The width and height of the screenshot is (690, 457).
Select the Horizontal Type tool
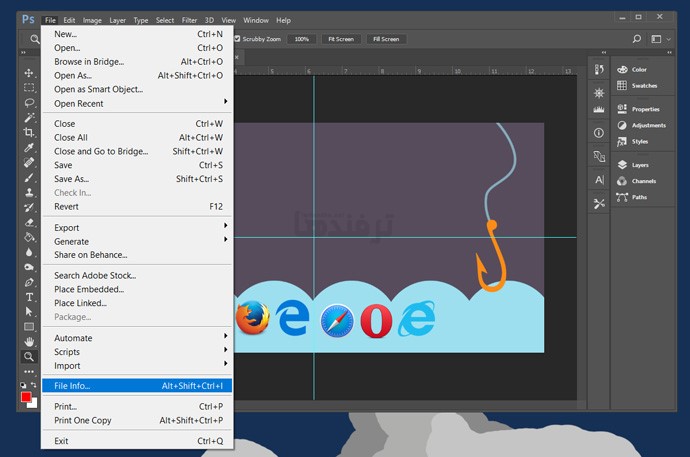coord(29,297)
